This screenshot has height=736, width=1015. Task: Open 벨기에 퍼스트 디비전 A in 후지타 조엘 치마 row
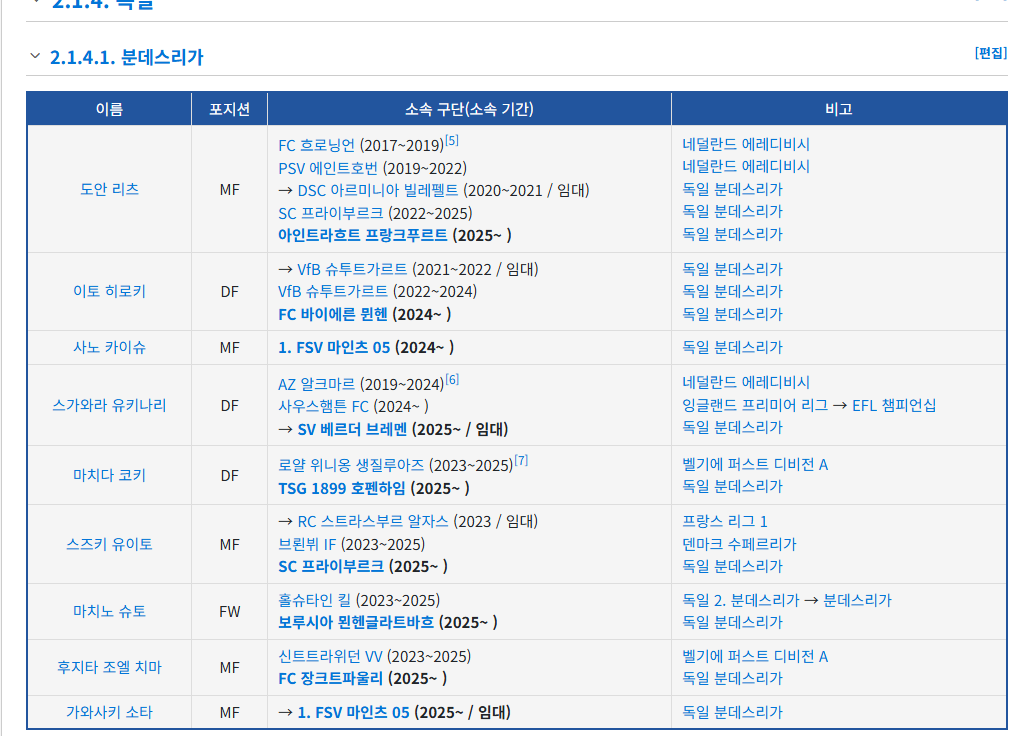pyautogui.click(x=755, y=656)
